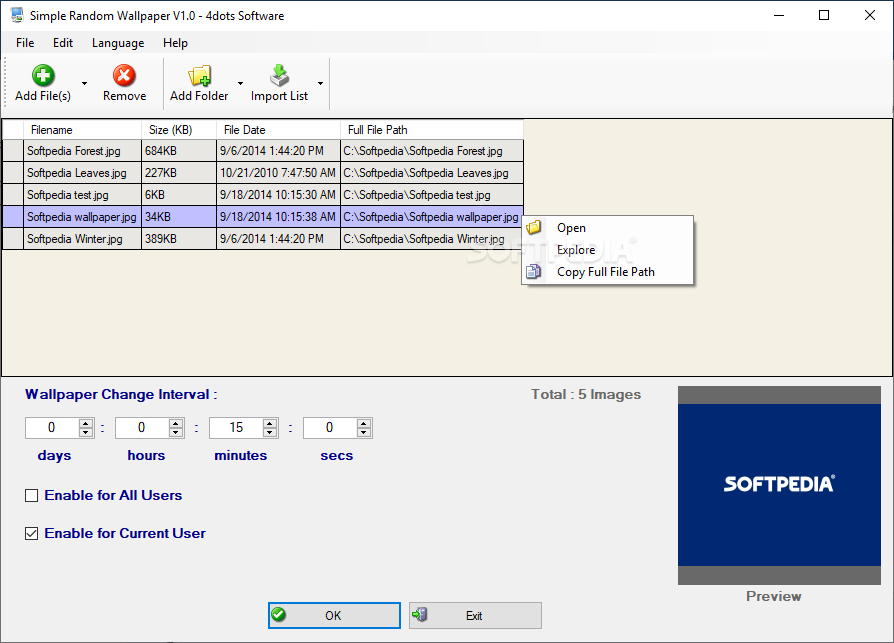Click date '10/21/2010 7:47:50 AM'
This screenshot has width=894, height=643.
pyautogui.click(x=278, y=173)
